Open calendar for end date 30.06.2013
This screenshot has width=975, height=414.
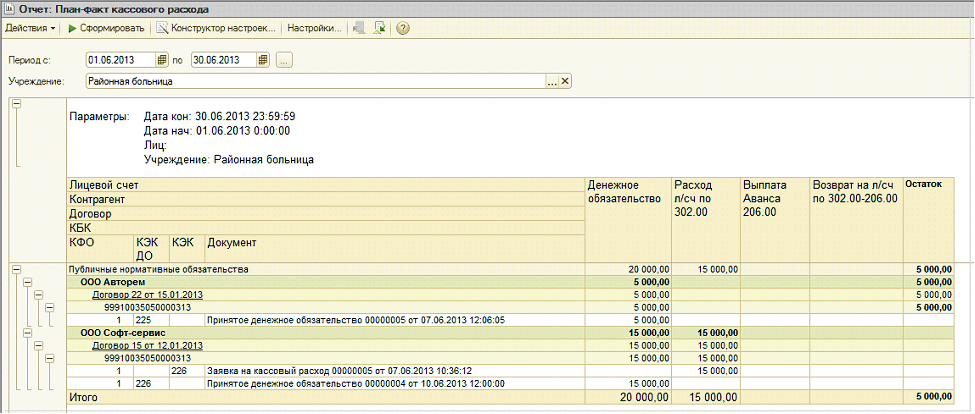coord(262,60)
